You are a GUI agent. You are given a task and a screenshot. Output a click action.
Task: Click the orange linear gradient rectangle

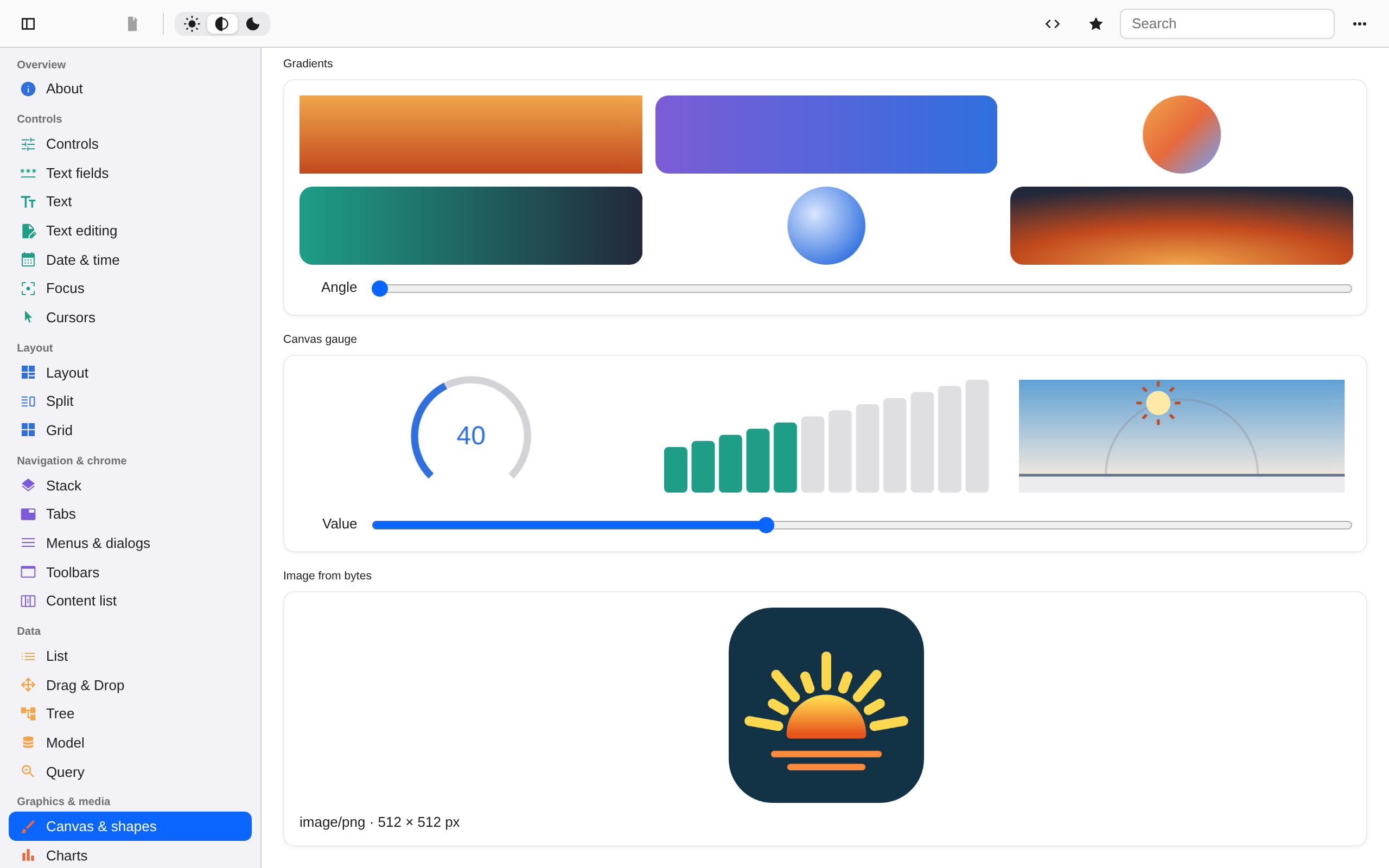click(x=470, y=135)
